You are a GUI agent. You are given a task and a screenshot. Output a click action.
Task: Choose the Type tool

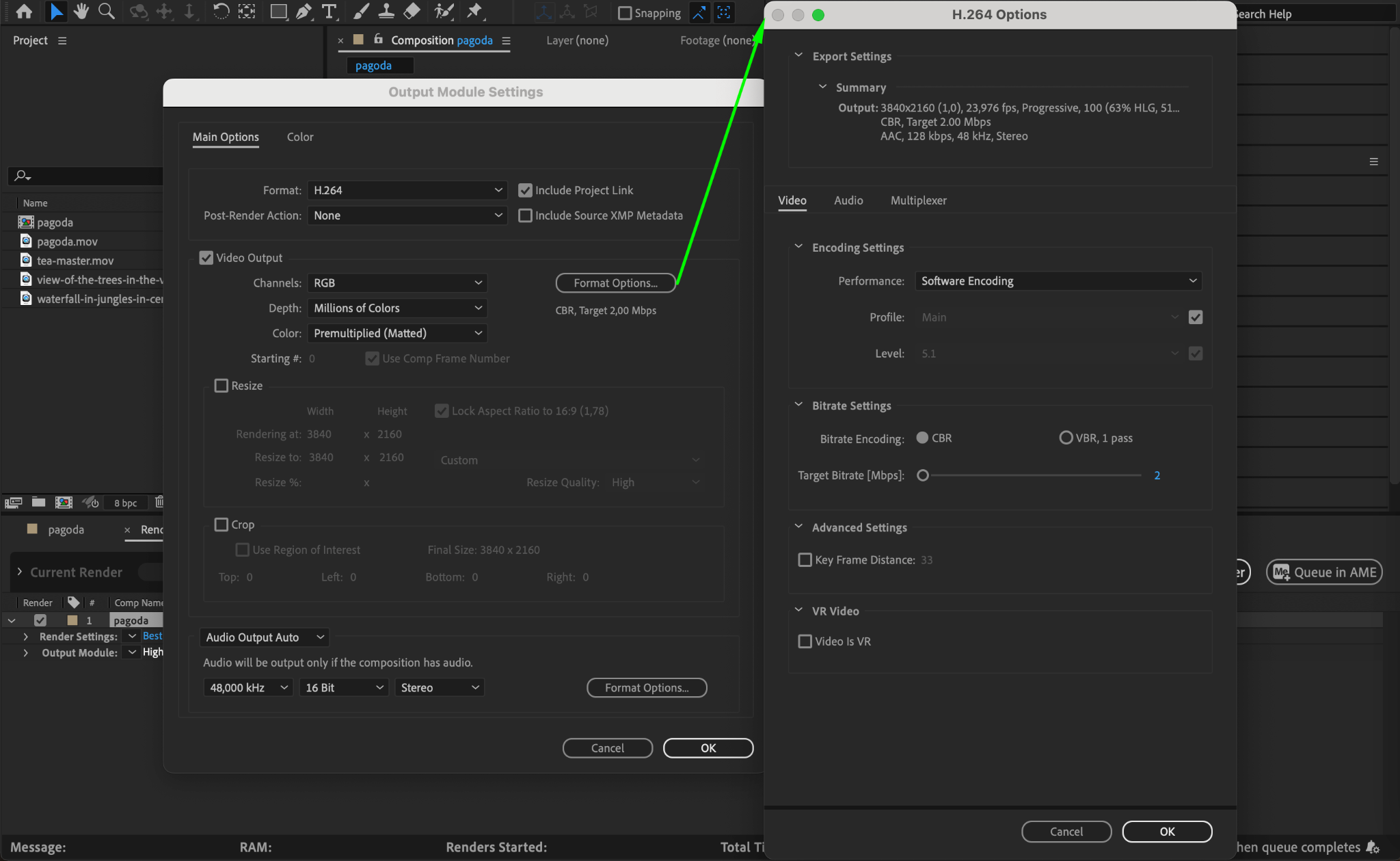(x=329, y=12)
